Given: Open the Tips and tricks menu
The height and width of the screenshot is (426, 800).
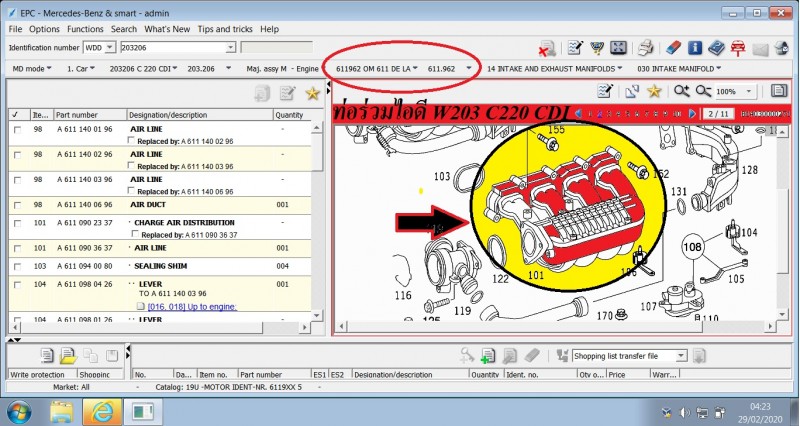Looking at the screenshot, I should pyautogui.click(x=225, y=29).
